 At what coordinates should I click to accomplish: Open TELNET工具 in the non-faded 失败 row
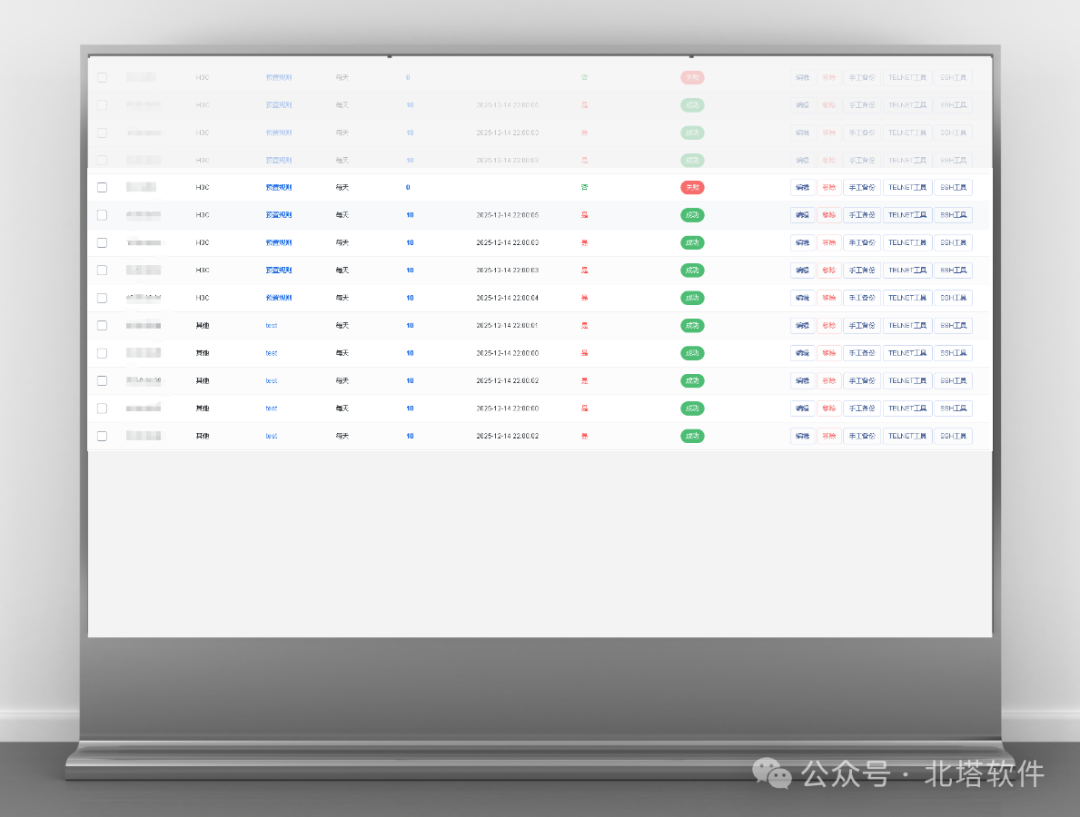click(x=907, y=187)
